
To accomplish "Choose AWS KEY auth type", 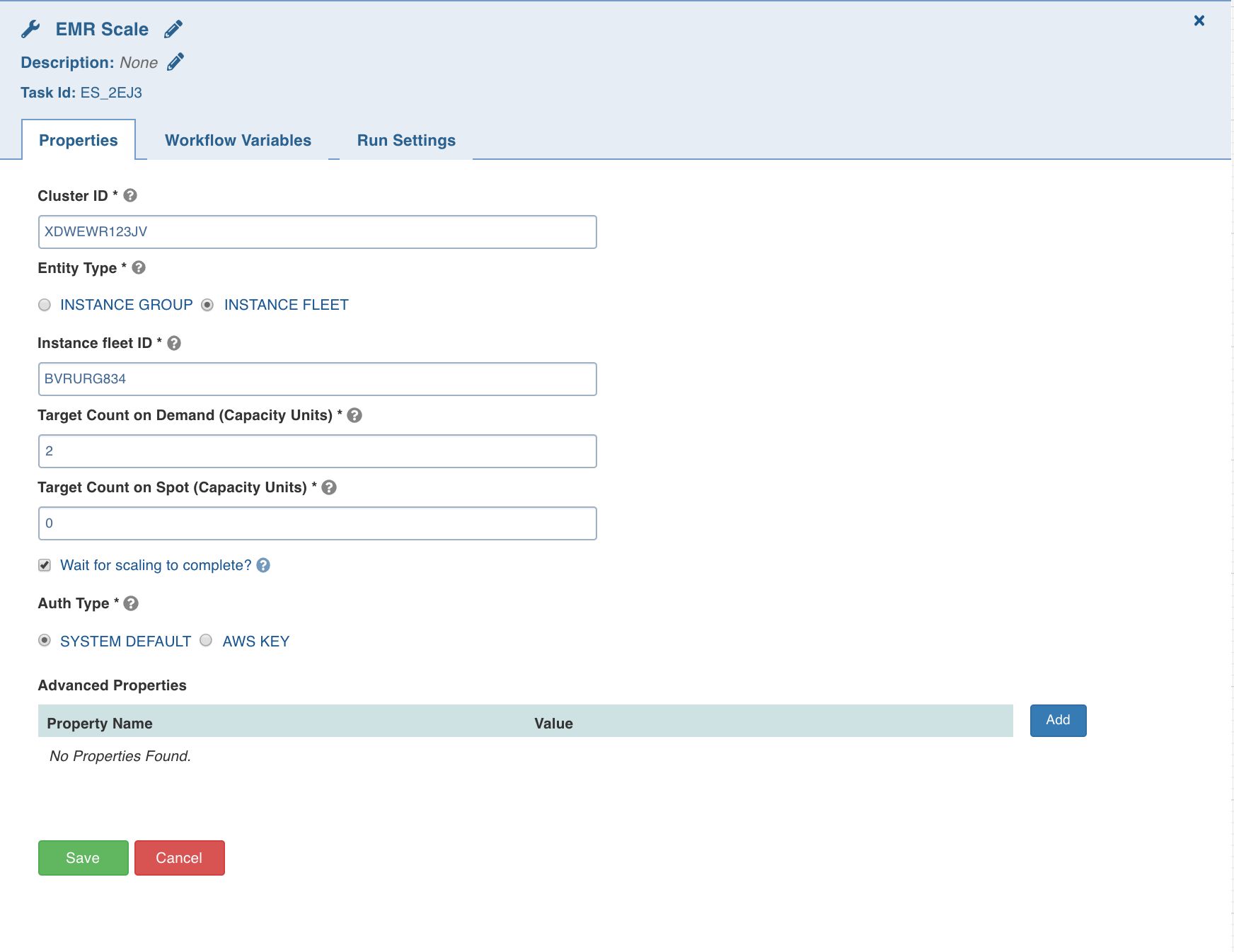I will tap(206, 641).
